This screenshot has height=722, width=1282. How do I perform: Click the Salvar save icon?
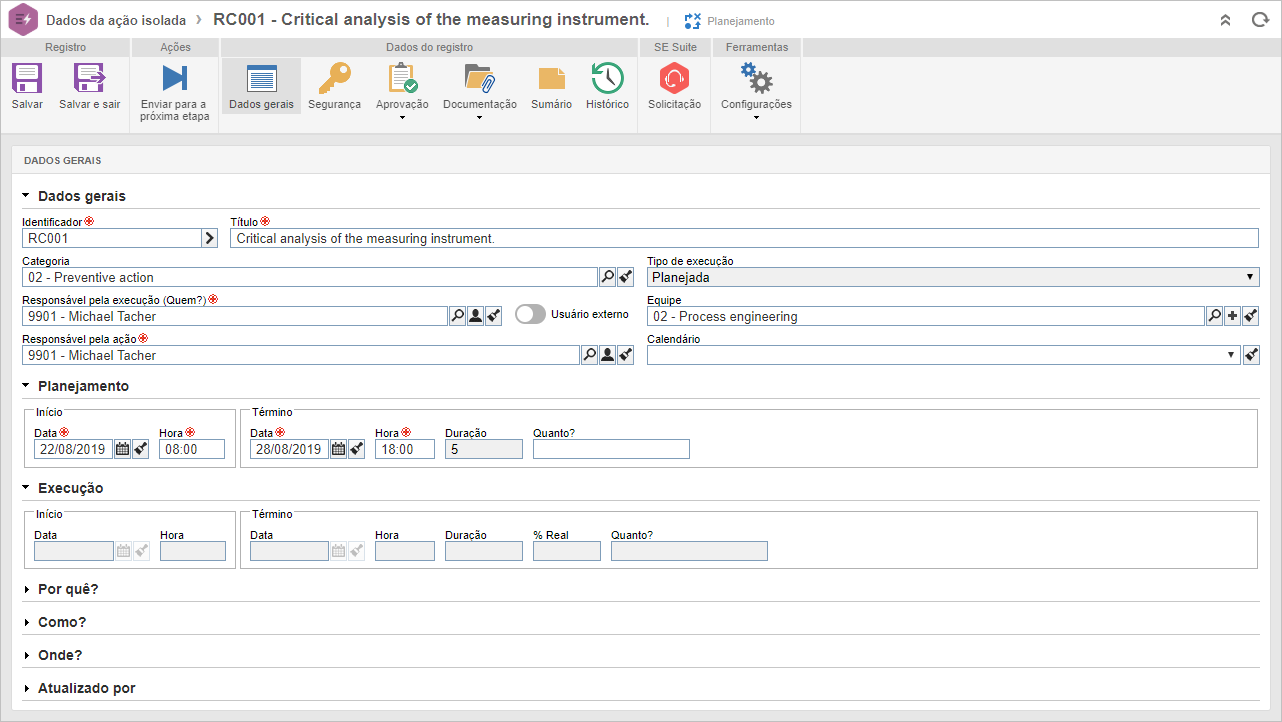(27, 78)
